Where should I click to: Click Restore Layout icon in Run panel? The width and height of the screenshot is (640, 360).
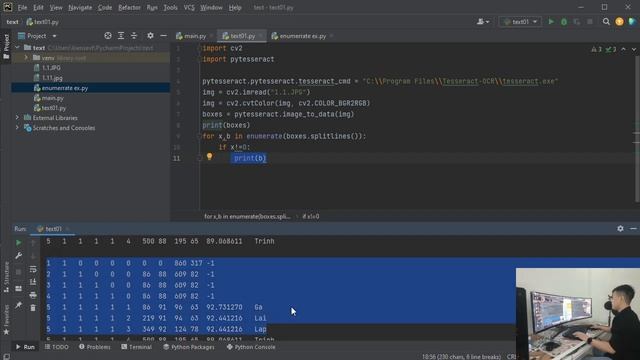(x=18, y=289)
